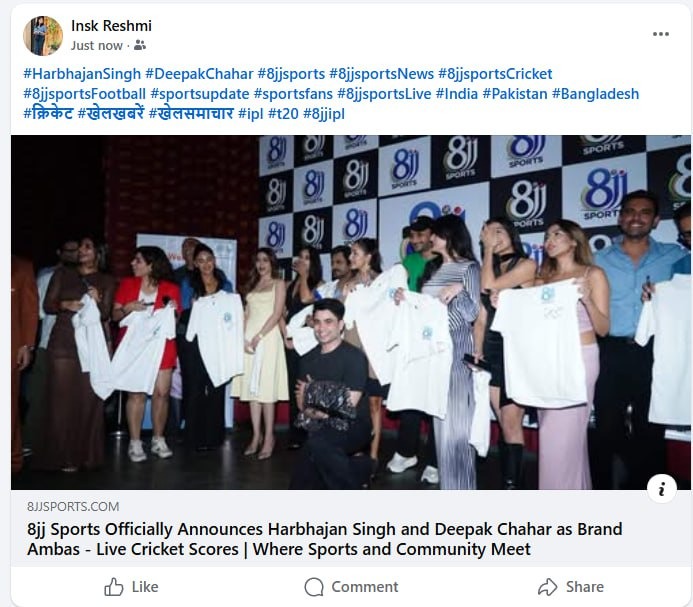Open the Insk Reshmi profile name
Viewport: 693px width, 607px height.
point(111,26)
